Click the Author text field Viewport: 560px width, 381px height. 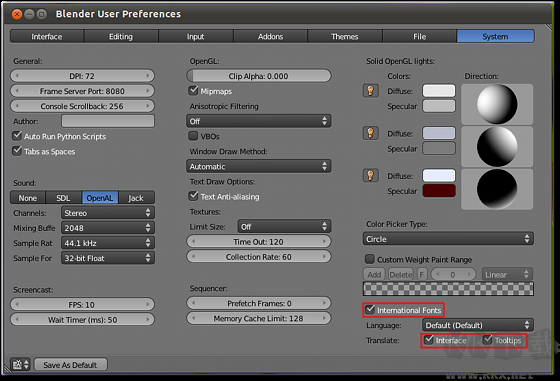108,121
